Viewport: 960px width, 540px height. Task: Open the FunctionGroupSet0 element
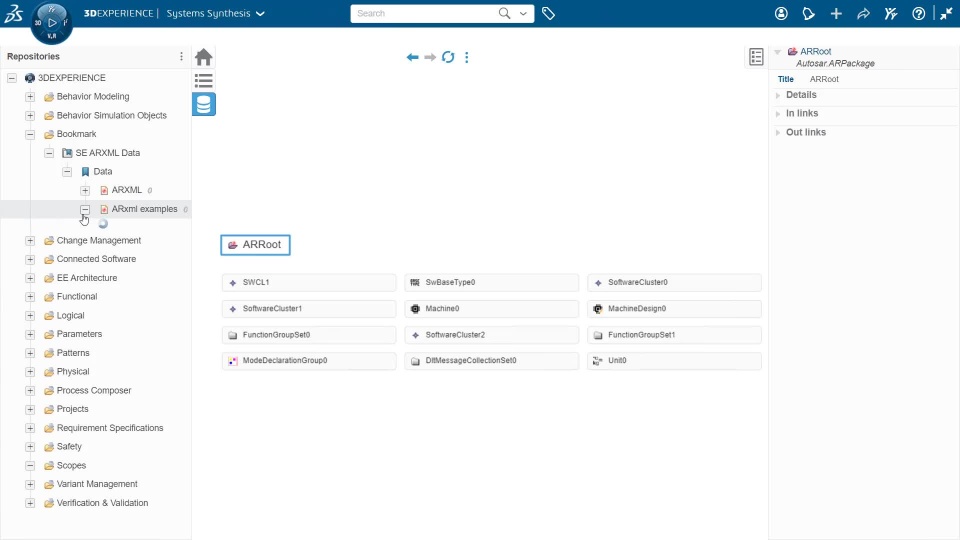pos(309,335)
